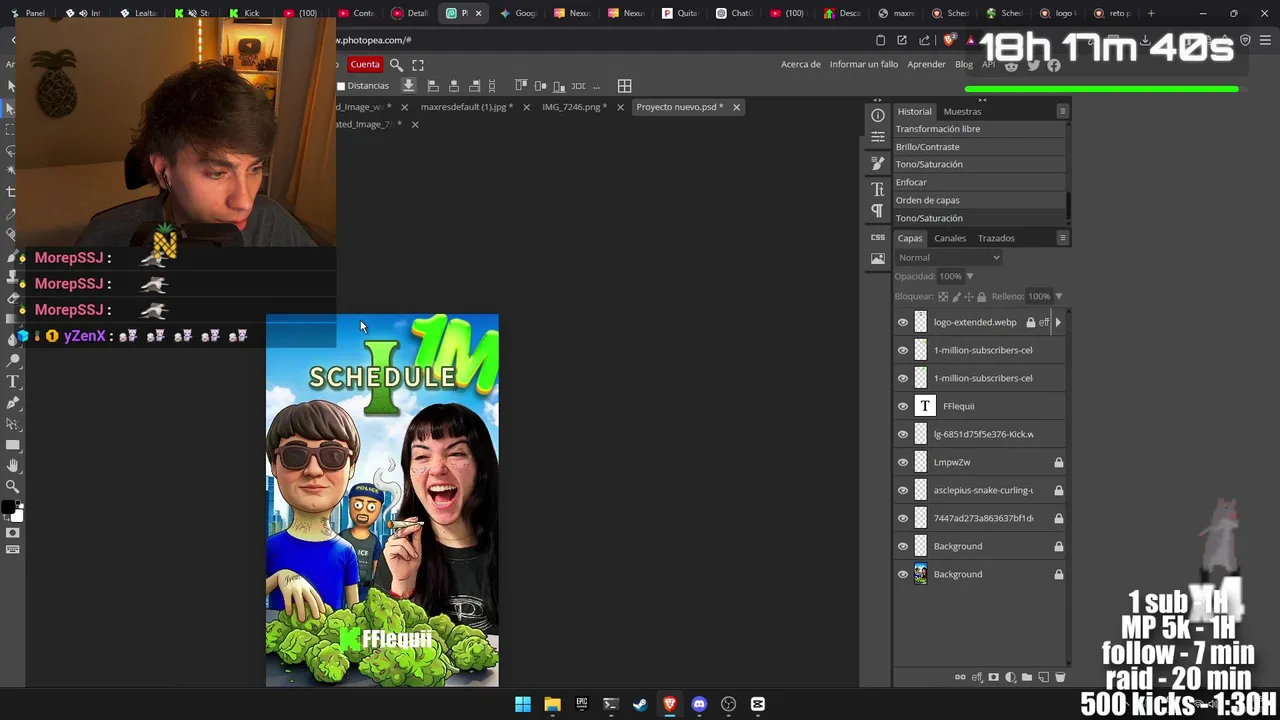Open the Paragraph panel icon

point(877,211)
